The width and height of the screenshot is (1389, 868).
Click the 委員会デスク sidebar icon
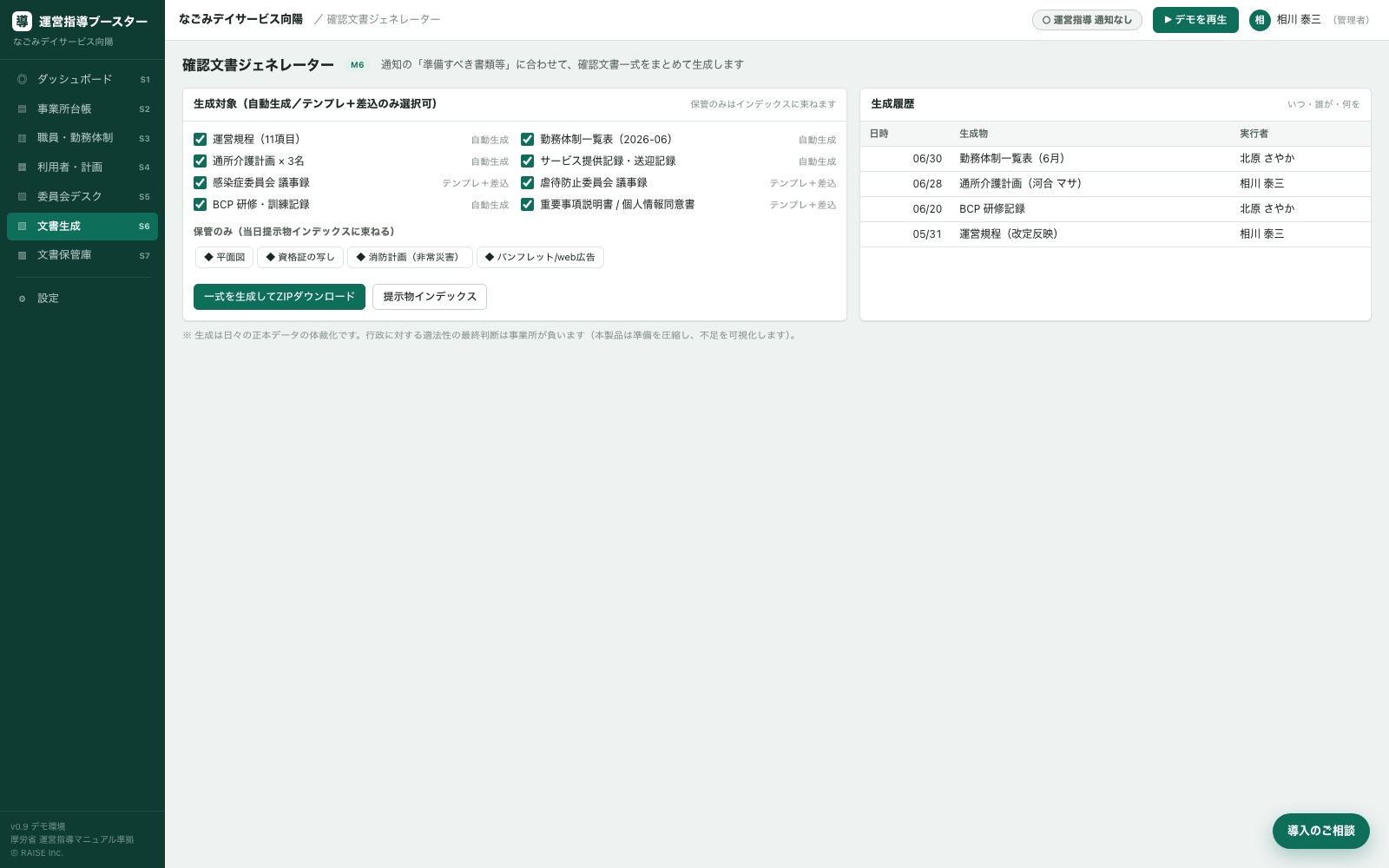[x=23, y=196]
